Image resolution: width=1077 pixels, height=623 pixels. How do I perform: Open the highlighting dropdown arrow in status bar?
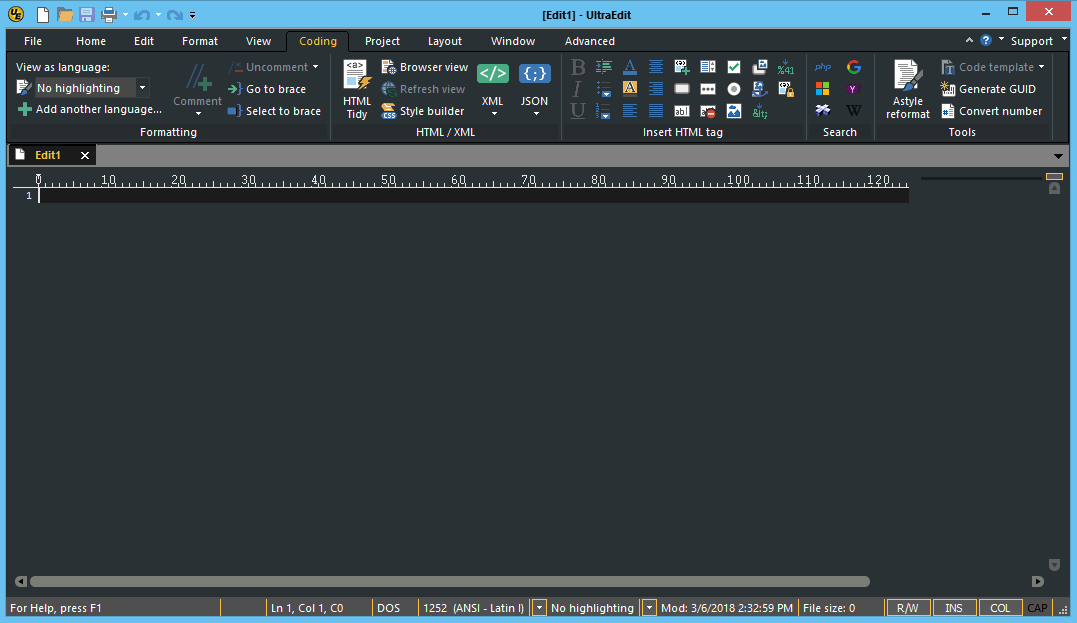click(x=649, y=608)
